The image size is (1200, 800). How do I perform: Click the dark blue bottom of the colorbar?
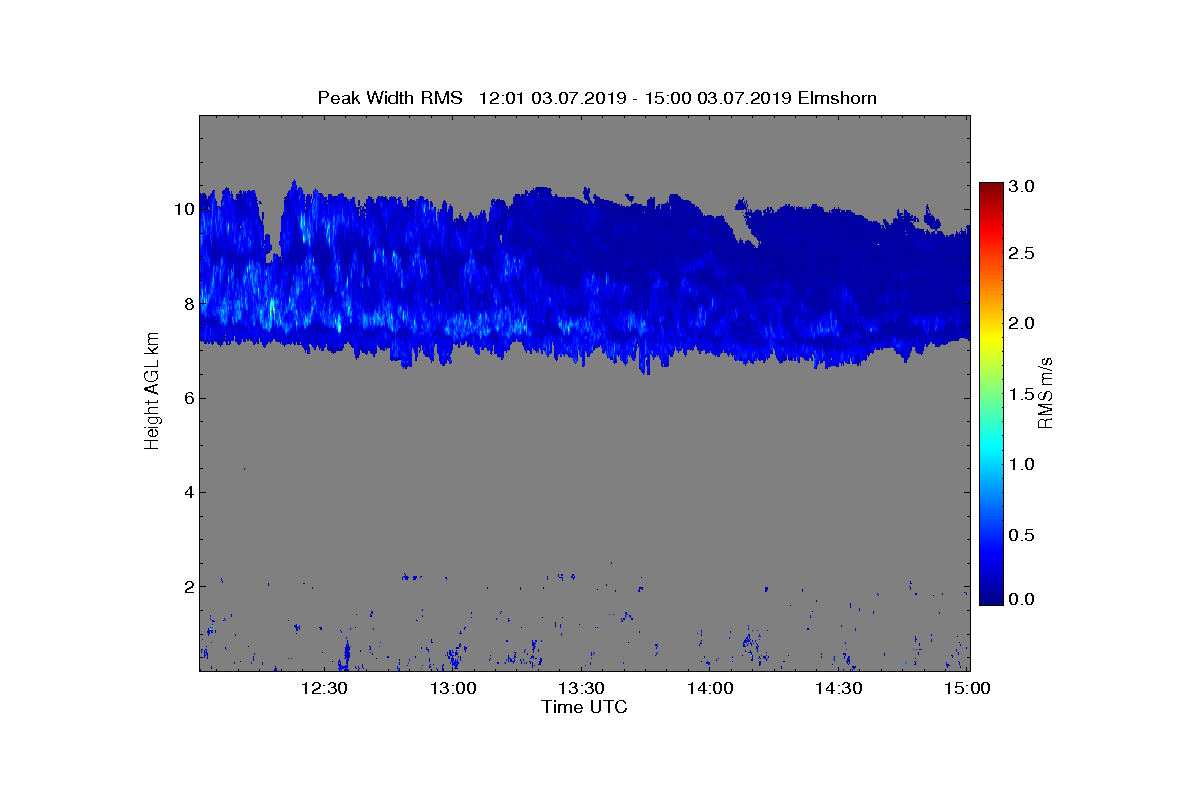(x=991, y=598)
